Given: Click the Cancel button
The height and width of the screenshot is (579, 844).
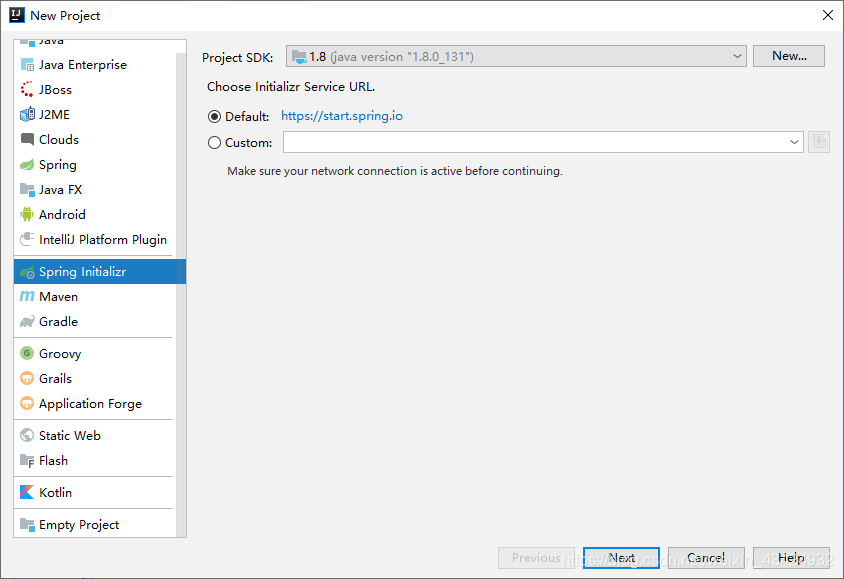Looking at the screenshot, I should point(706,558).
